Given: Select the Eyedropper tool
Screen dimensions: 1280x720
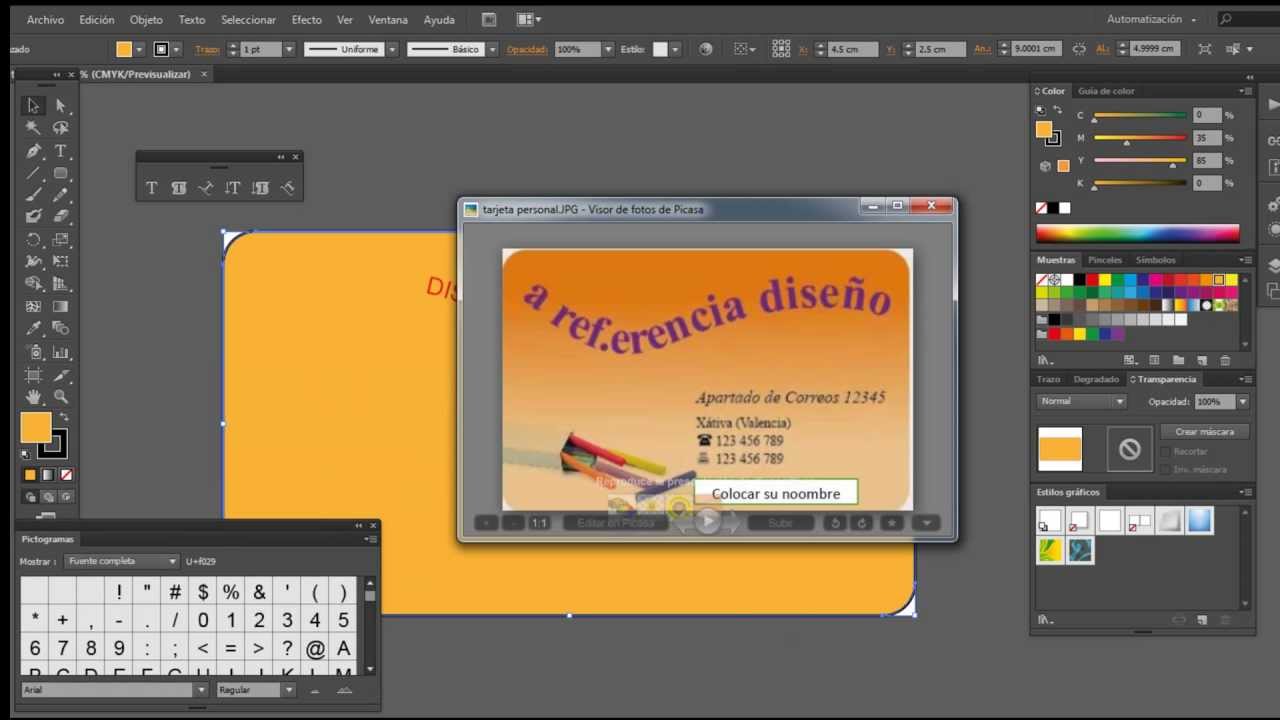Looking at the screenshot, I should coord(33,329).
